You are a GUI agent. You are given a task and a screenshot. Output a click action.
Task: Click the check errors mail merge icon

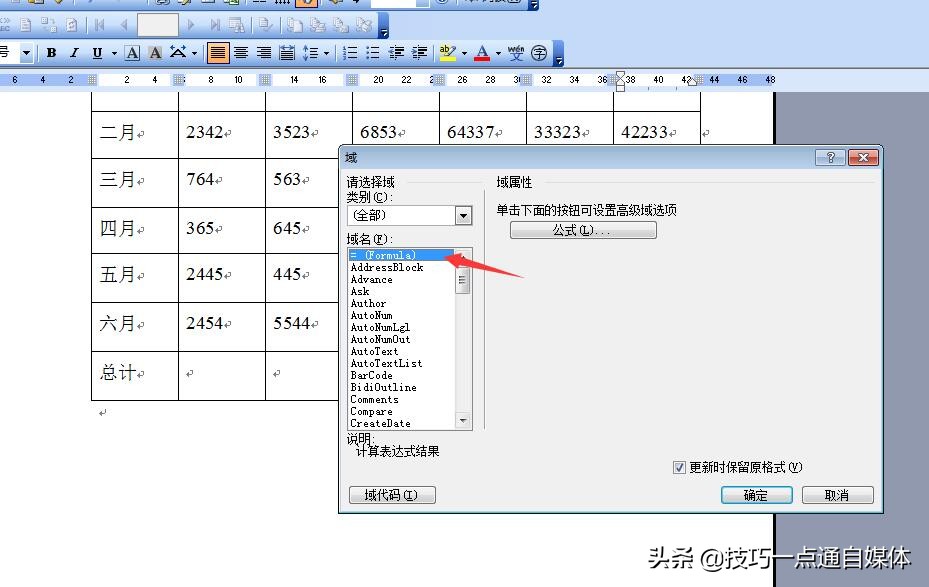pyautogui.click(x=265, y=25)
